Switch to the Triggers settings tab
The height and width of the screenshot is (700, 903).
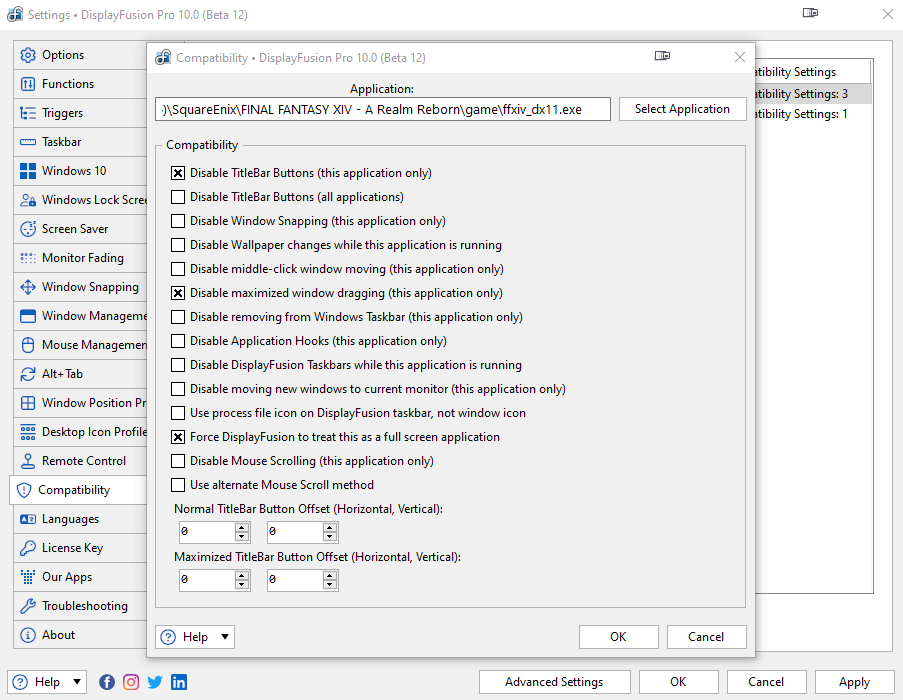point(62,113)
